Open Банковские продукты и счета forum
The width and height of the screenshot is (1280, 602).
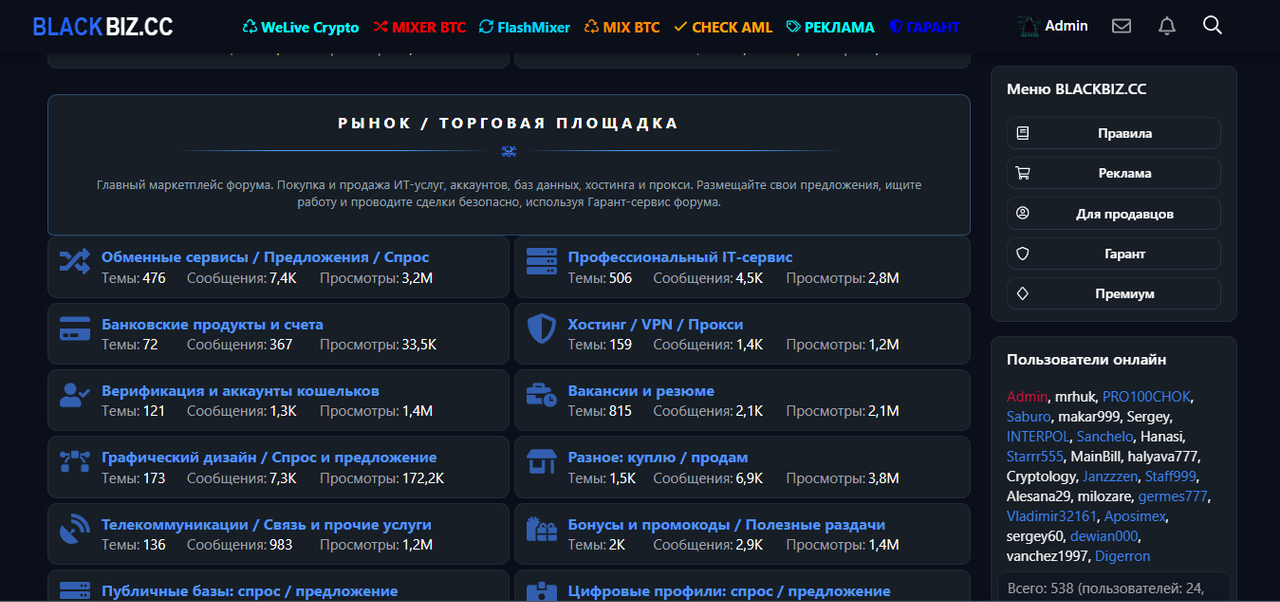(x=212, y=324)
